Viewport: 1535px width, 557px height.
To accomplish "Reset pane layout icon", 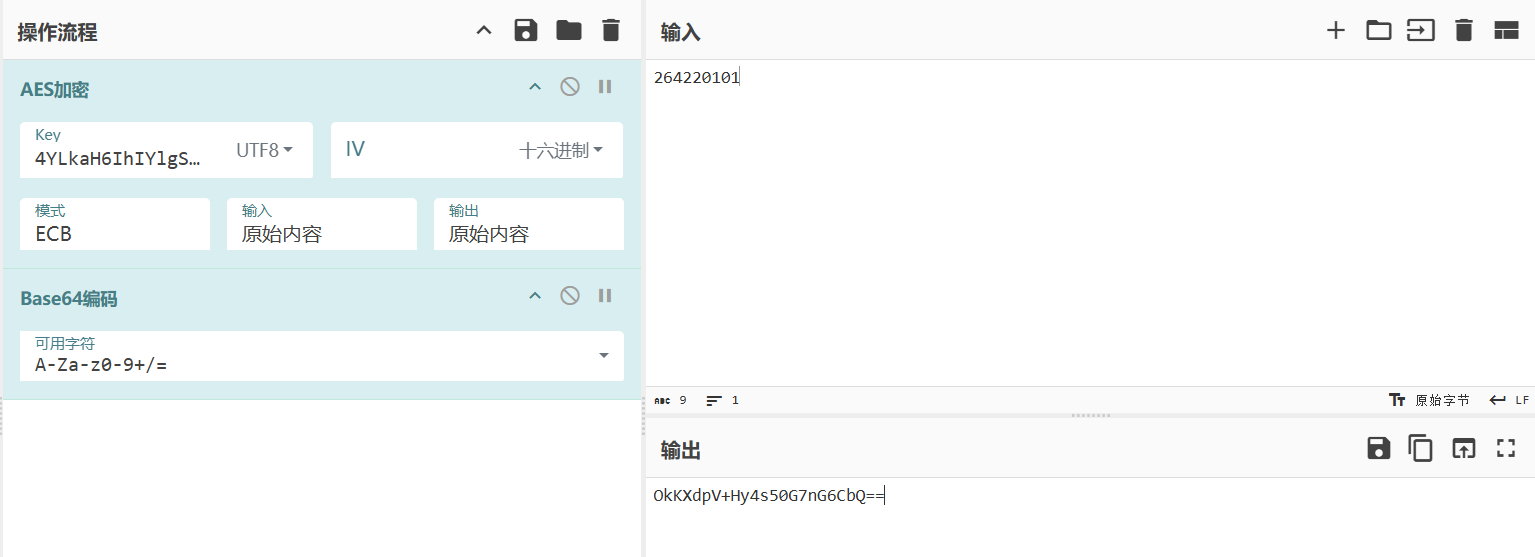I will tap(1506, 30).
